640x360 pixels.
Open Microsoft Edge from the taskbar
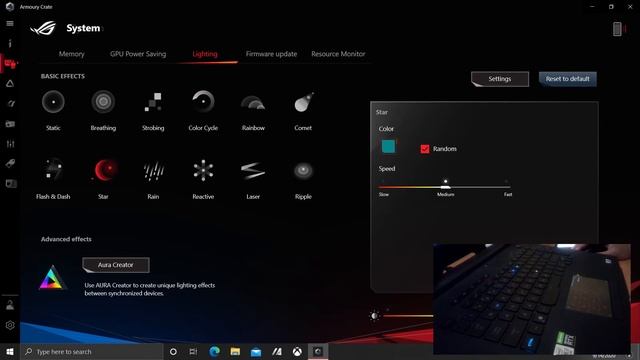[x=214, y=351]
